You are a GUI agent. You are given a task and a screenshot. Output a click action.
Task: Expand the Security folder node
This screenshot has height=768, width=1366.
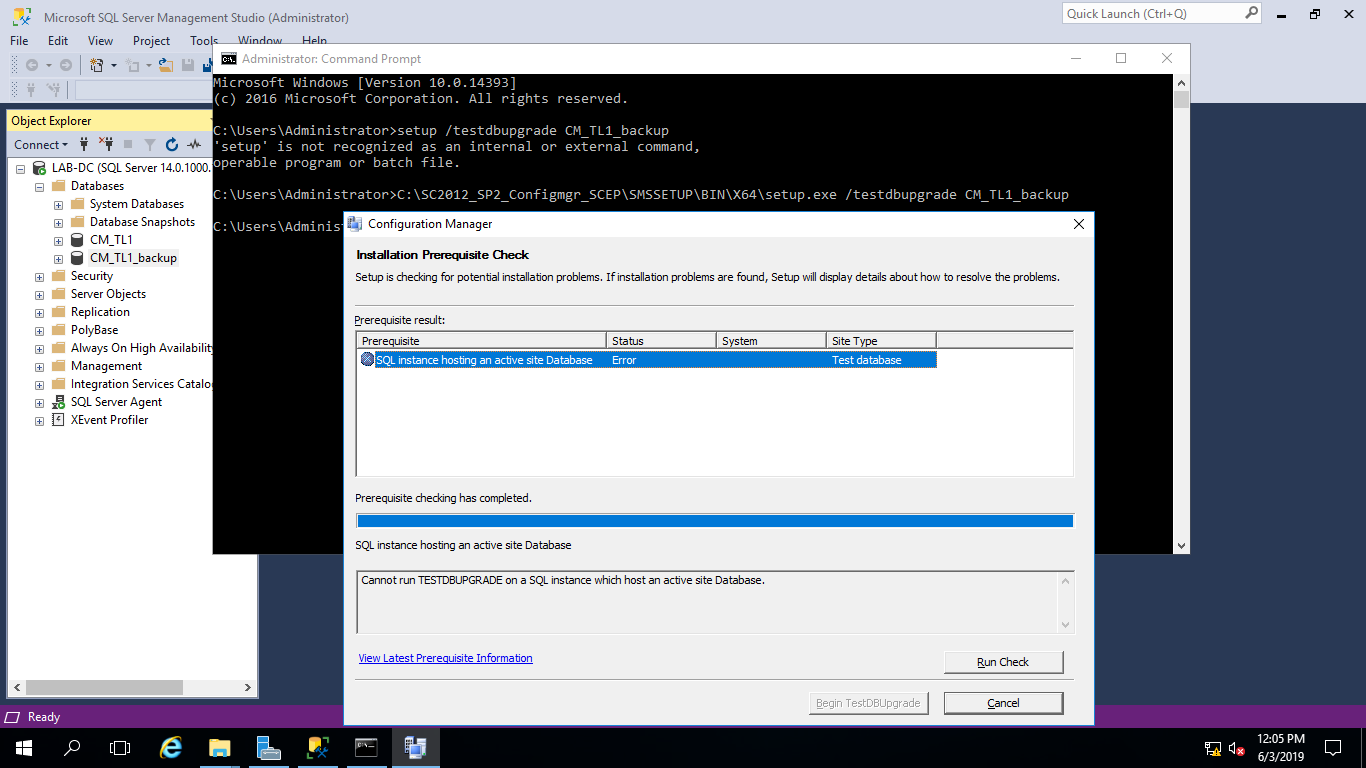click(39, 276)
